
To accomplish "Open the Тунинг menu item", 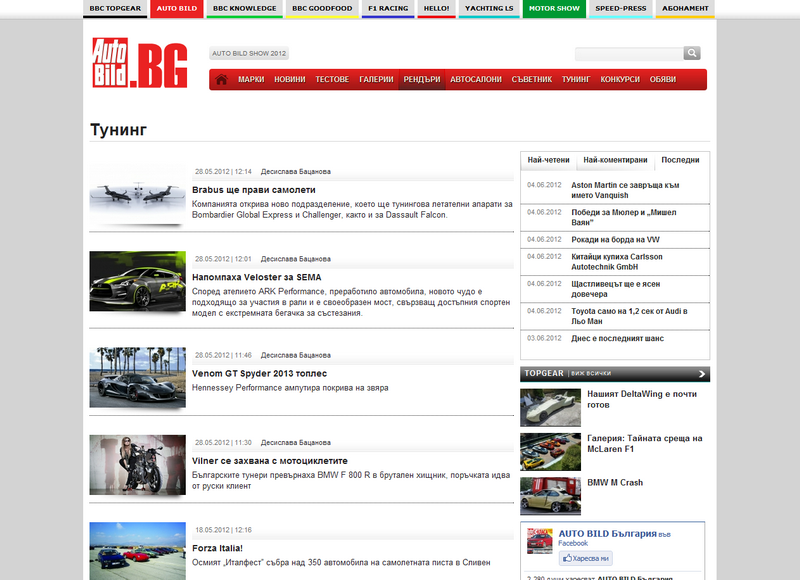I will point(576,80).
